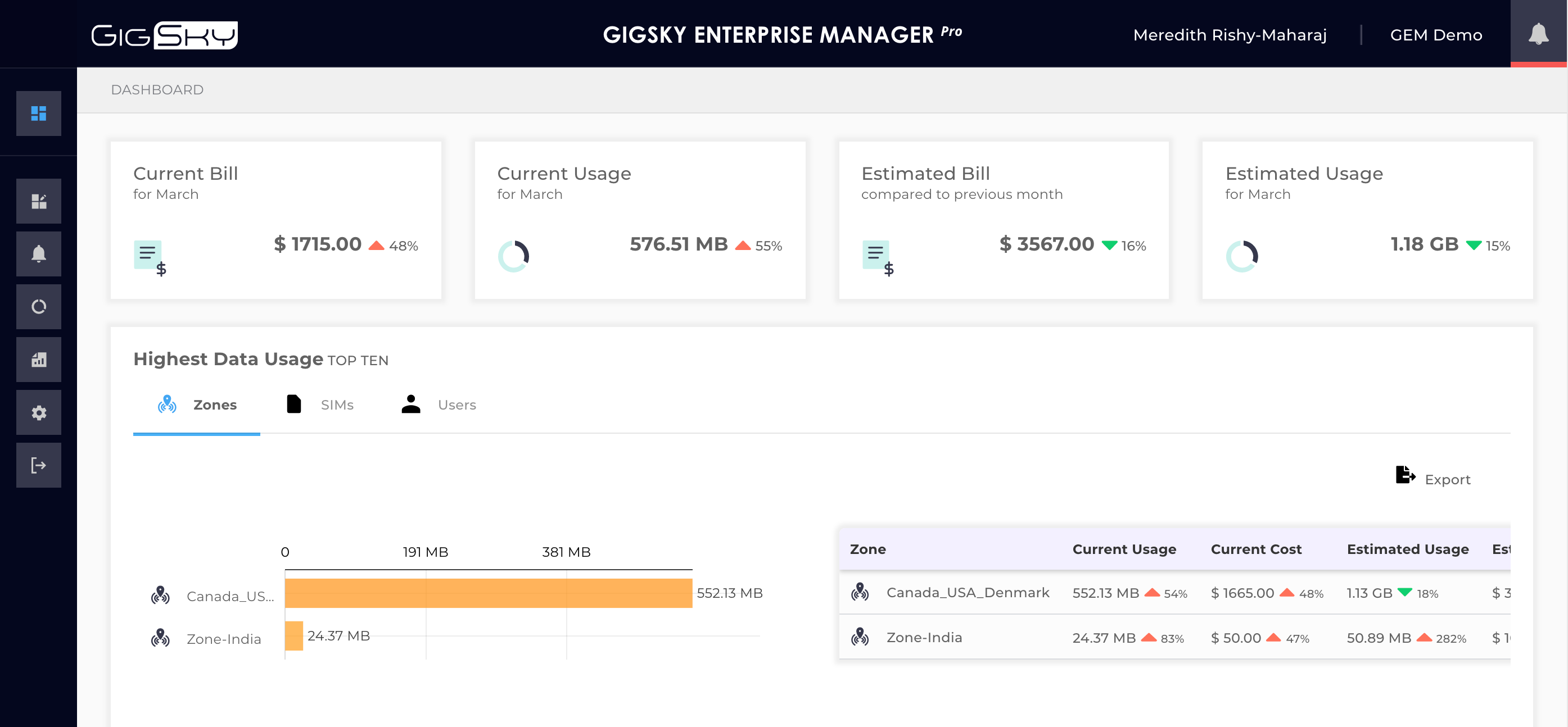Click the Canada_USA_Denmark orange usage bar
1568x727 pixels.
tap(488, 593)
